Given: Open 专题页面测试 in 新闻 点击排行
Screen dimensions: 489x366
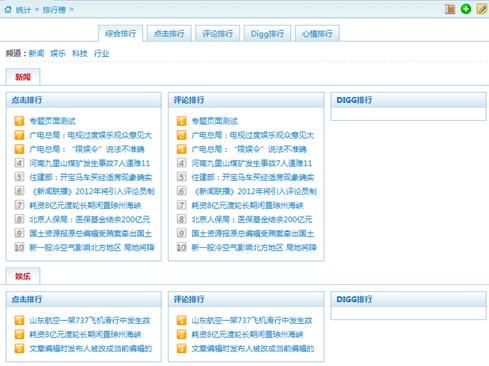Looking at the screenshot, I should point(52,121).
